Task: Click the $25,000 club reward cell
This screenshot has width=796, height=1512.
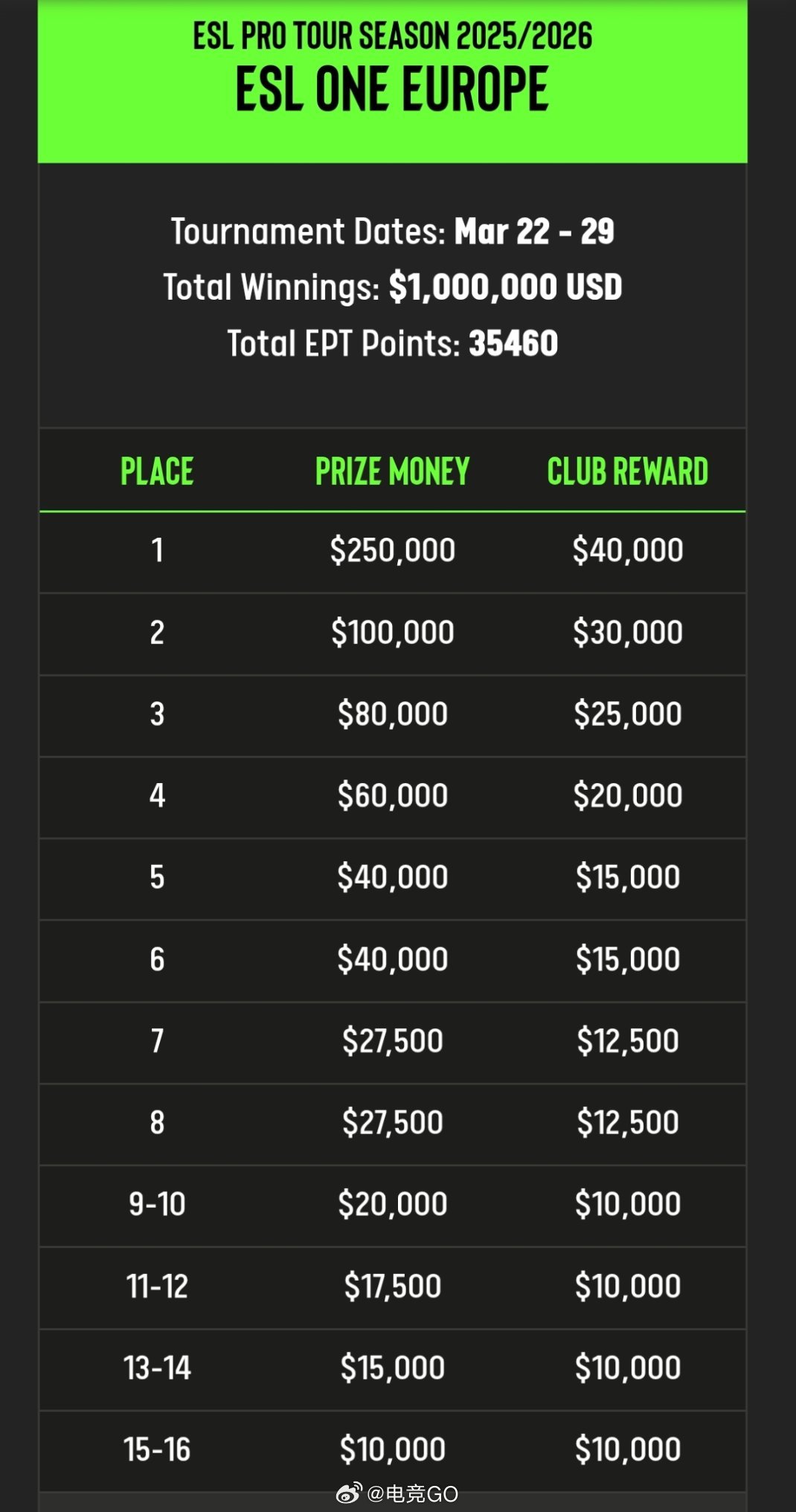Action: [x=628, y=714]
